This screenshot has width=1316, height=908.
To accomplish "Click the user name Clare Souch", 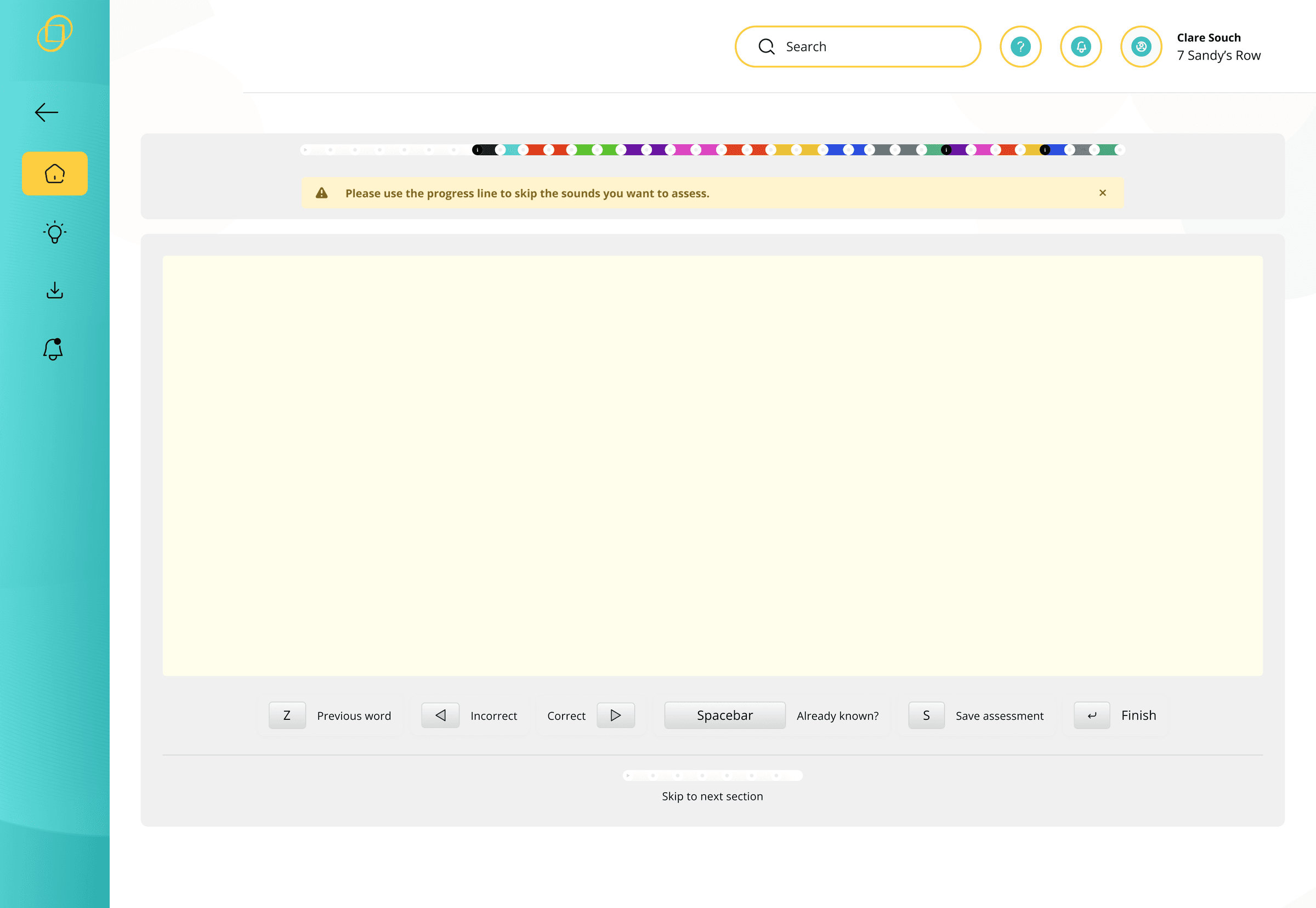I will [1209, 37].
